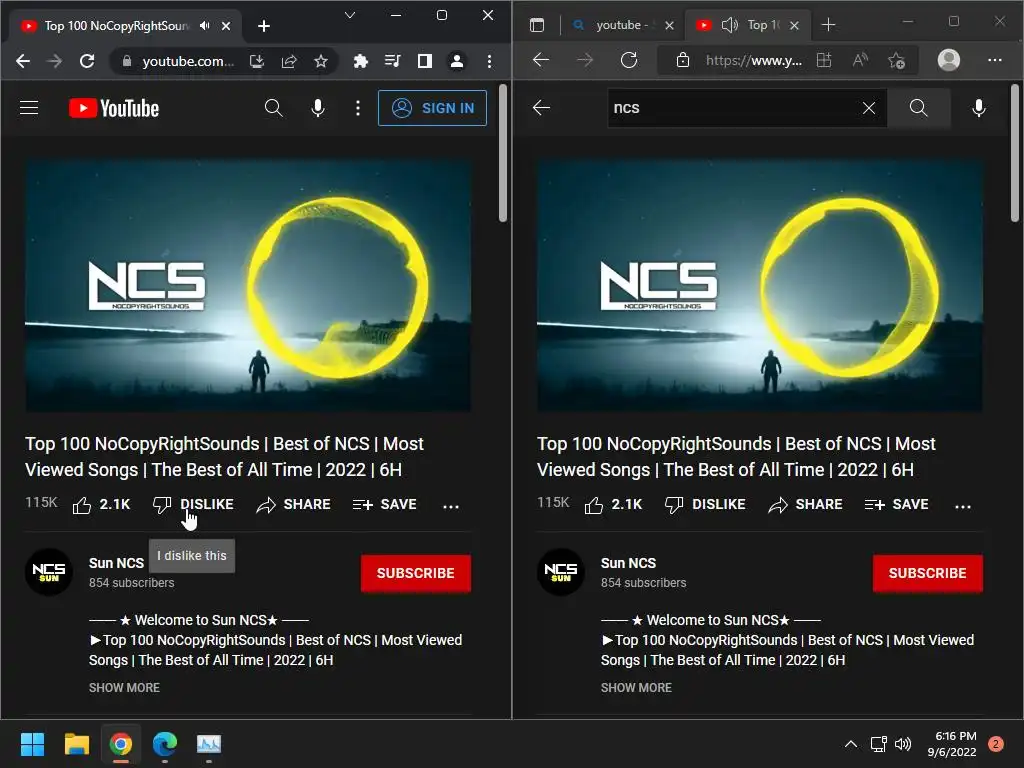Click Chrome address bar youtube.com
The height and width of the screenshot is (768, 1024).
[x=188, y=61]
